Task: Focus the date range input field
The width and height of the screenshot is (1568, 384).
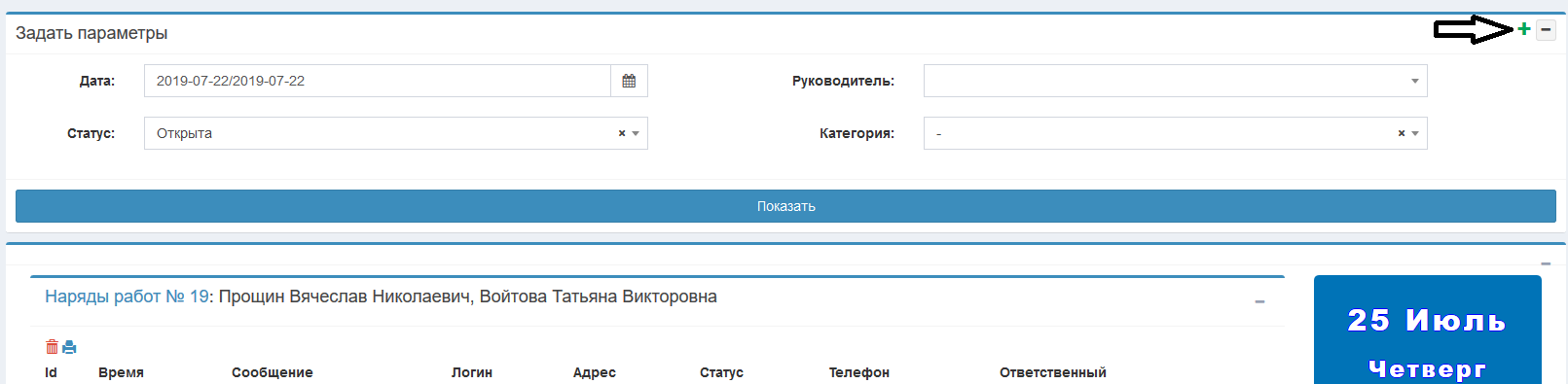Action: point(378,81)
